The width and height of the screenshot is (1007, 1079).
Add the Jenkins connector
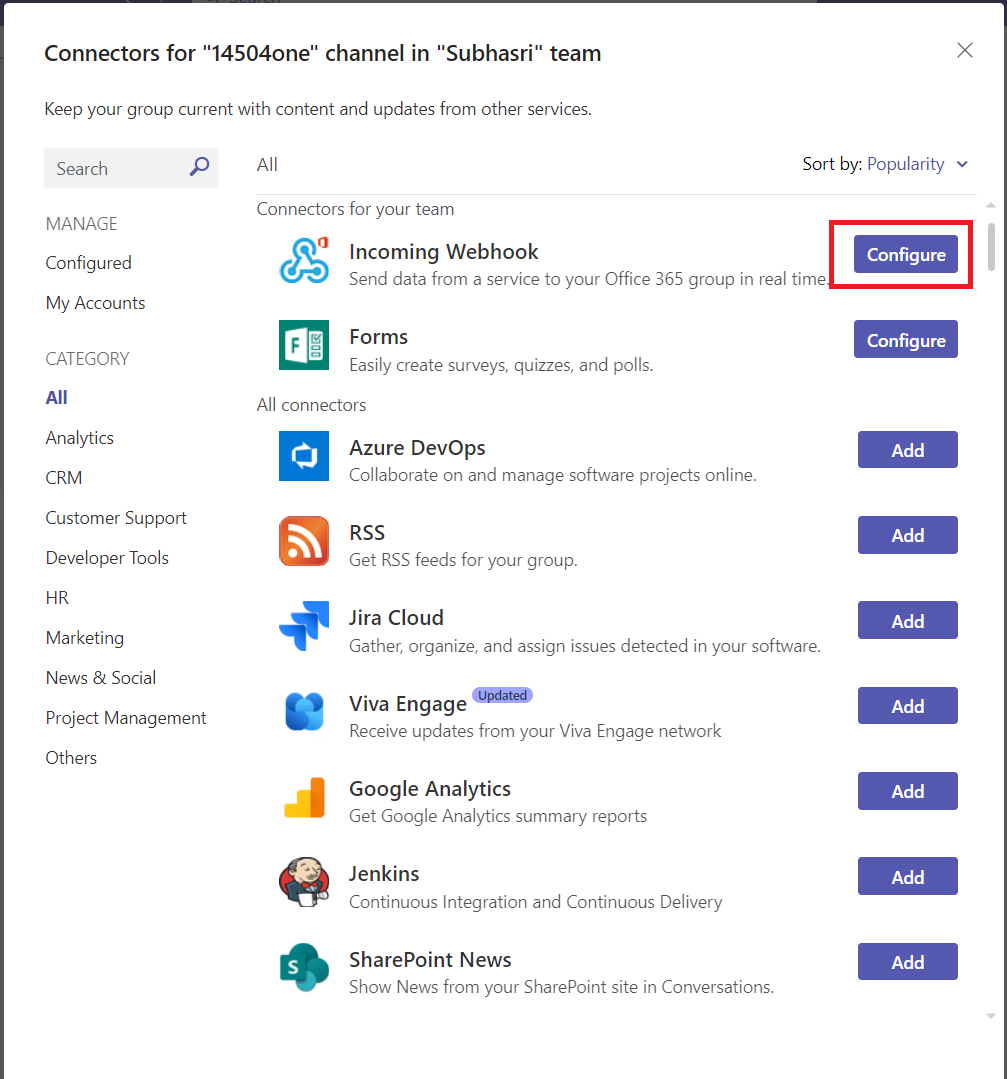[x=907, y=877]
